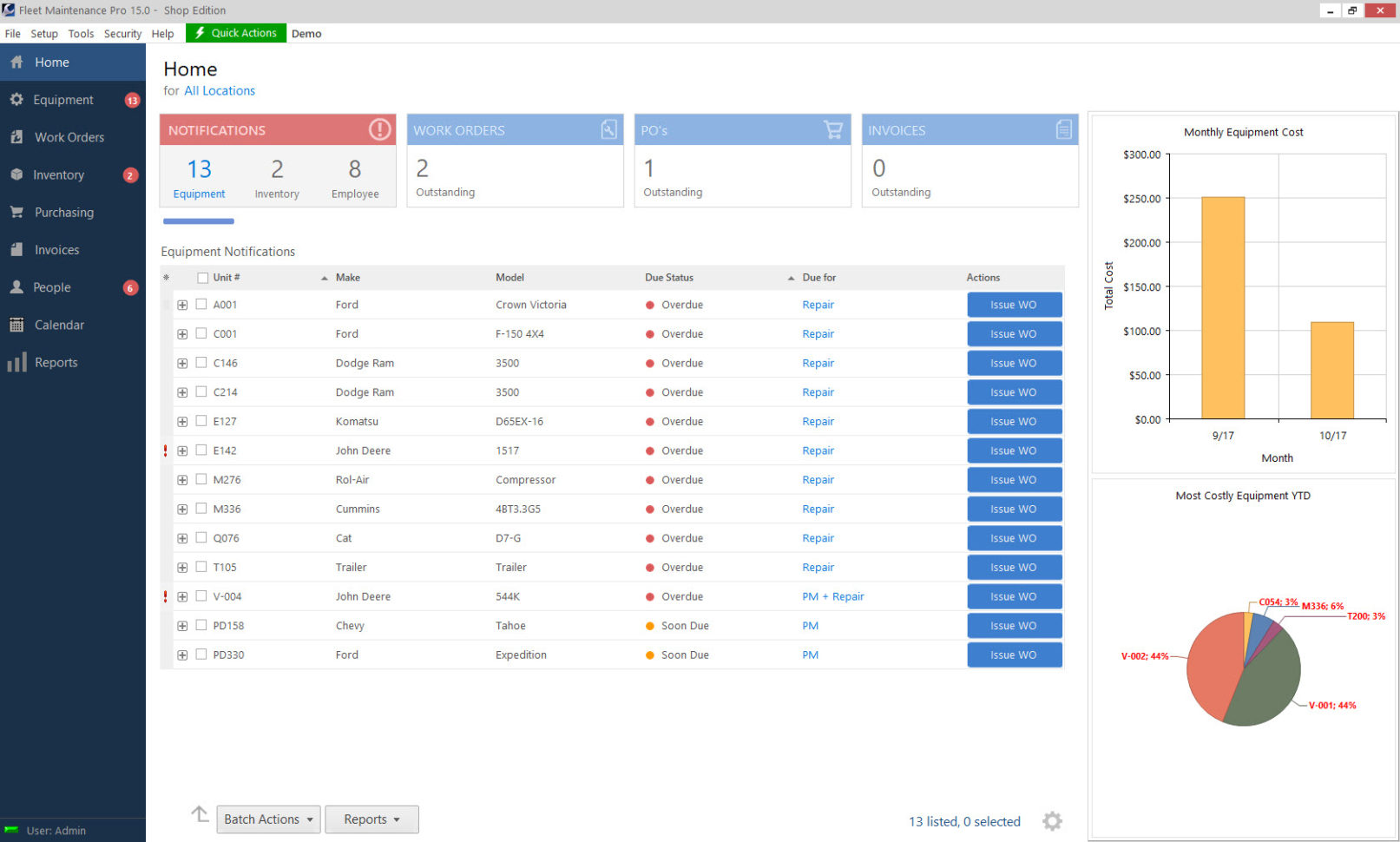The width and height of the screenshot is (1400, 842).
Task: Open the Calendar from the sidebar
Action: pyautogui.click(x=17, y=325)
